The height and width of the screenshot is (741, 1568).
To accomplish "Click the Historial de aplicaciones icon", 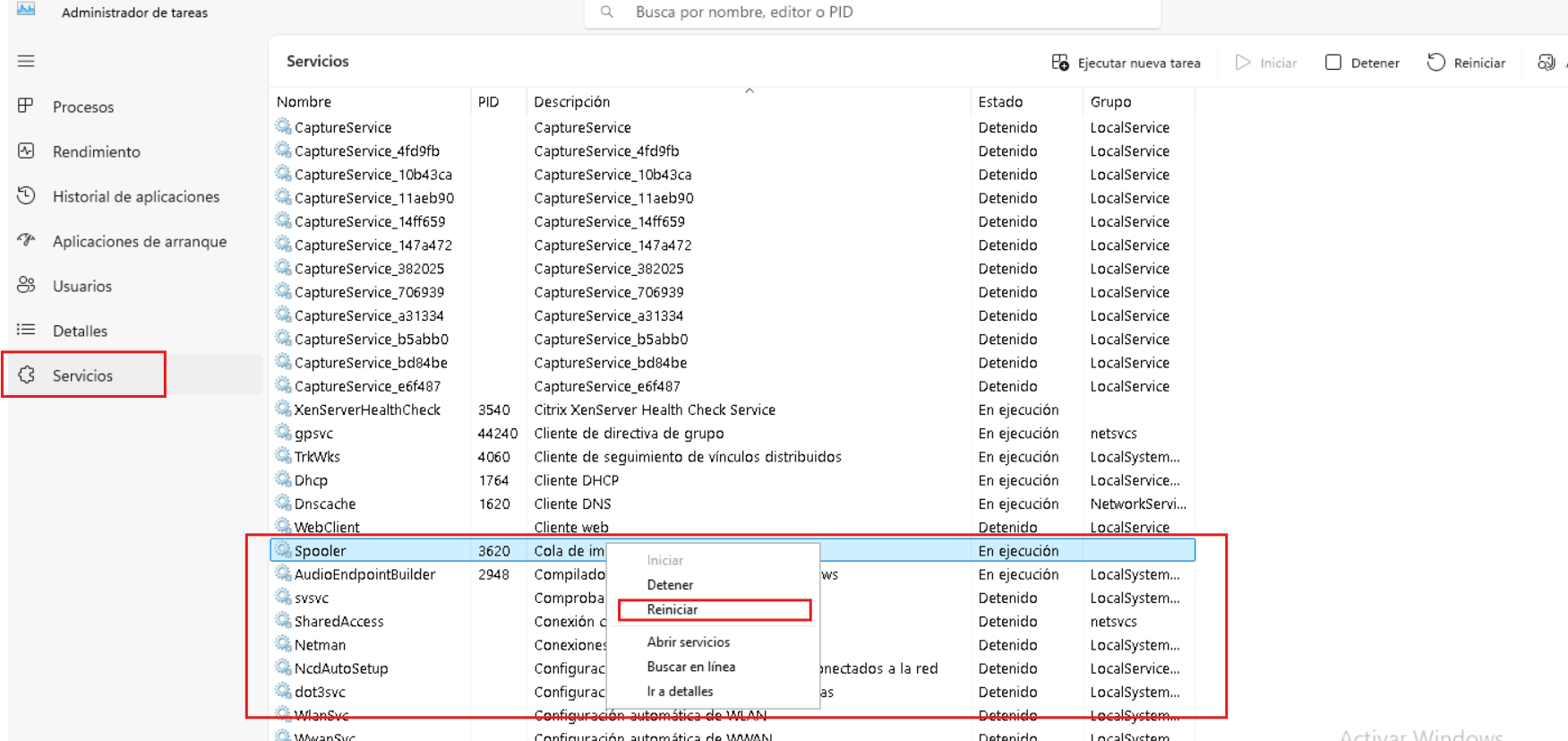I will (26, 195).
